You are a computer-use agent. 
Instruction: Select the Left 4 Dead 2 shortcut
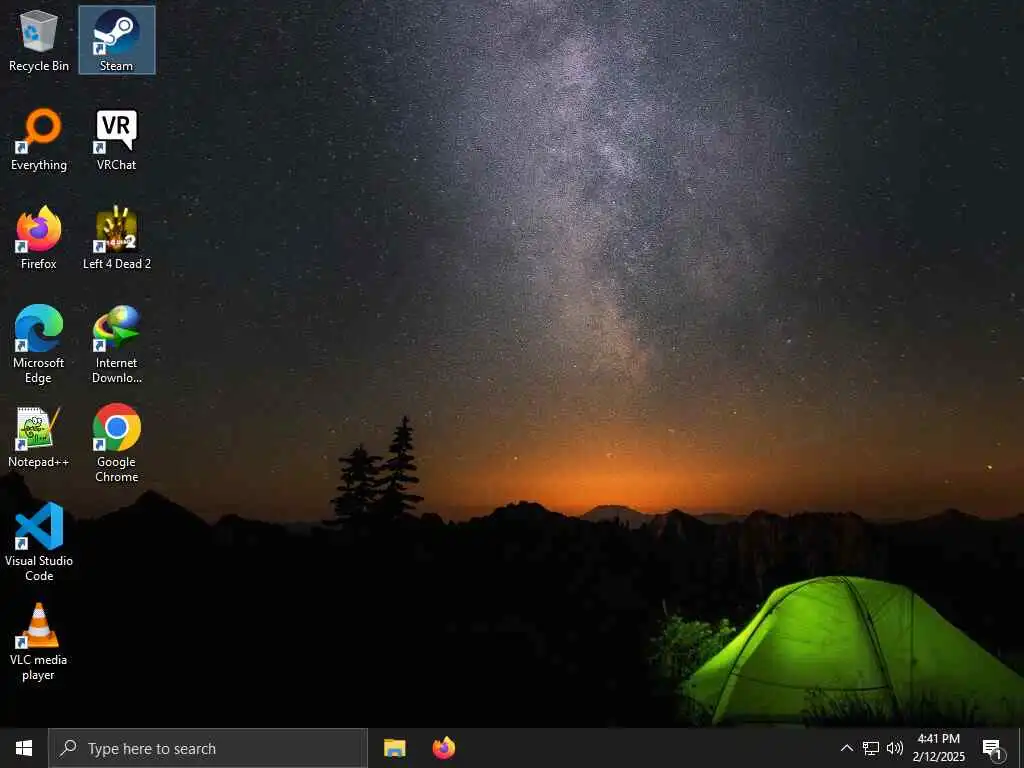pos(117,238)
